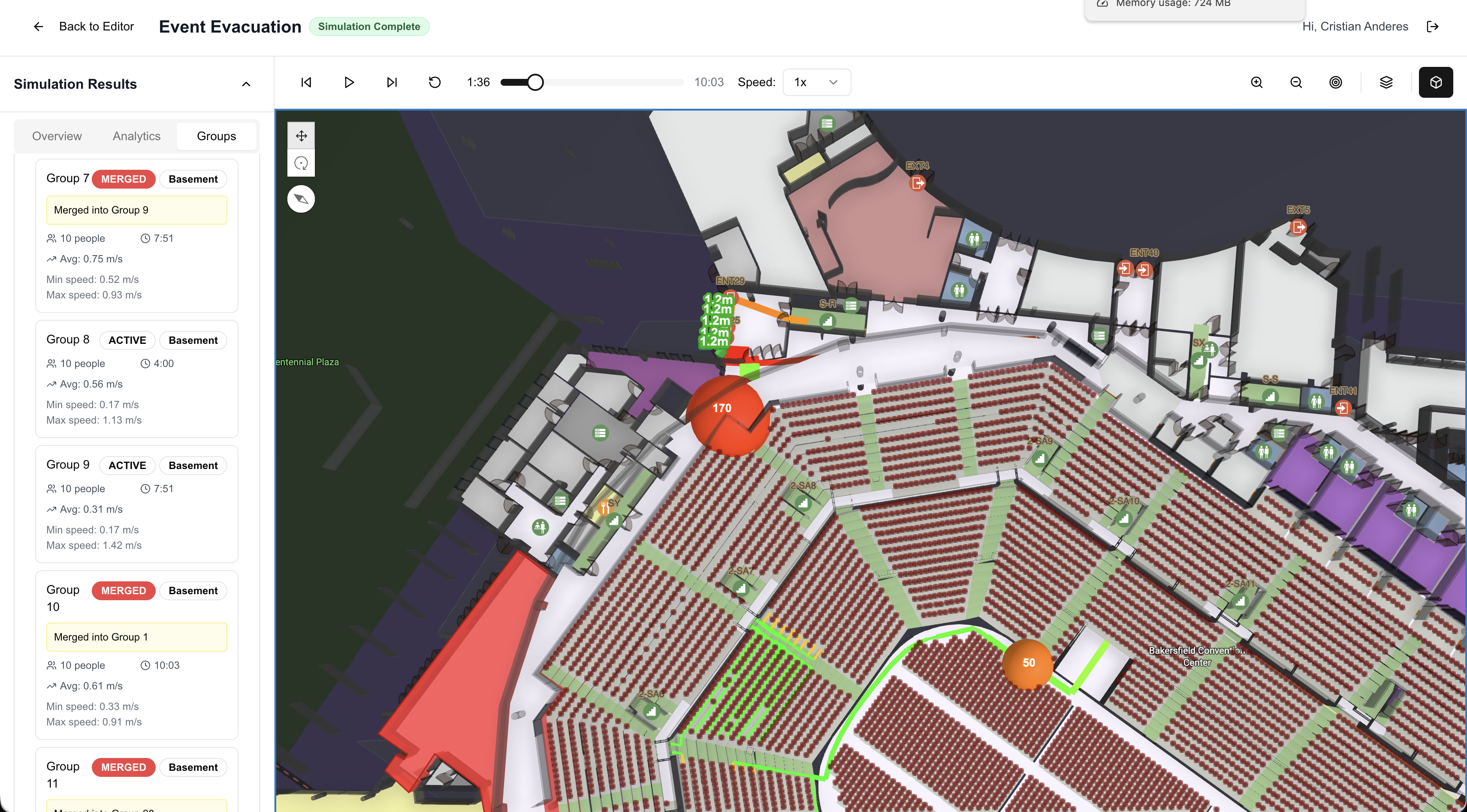Select the rotate tool on the map
1467x812 pixels.
click(301, 164)
